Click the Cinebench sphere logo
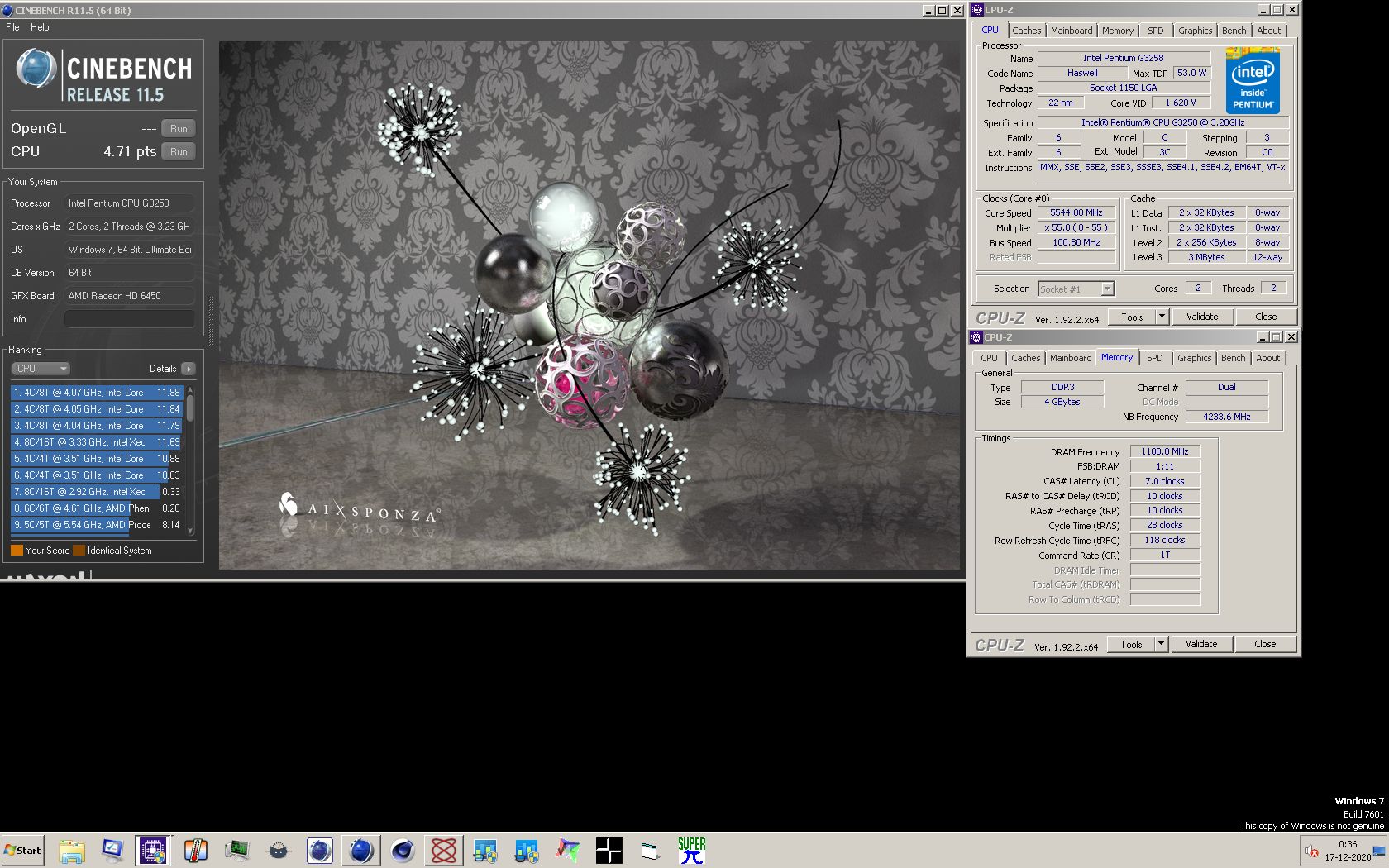Image resolution: width=1389 pixels, height=868 pixels. tap(36, 69)
